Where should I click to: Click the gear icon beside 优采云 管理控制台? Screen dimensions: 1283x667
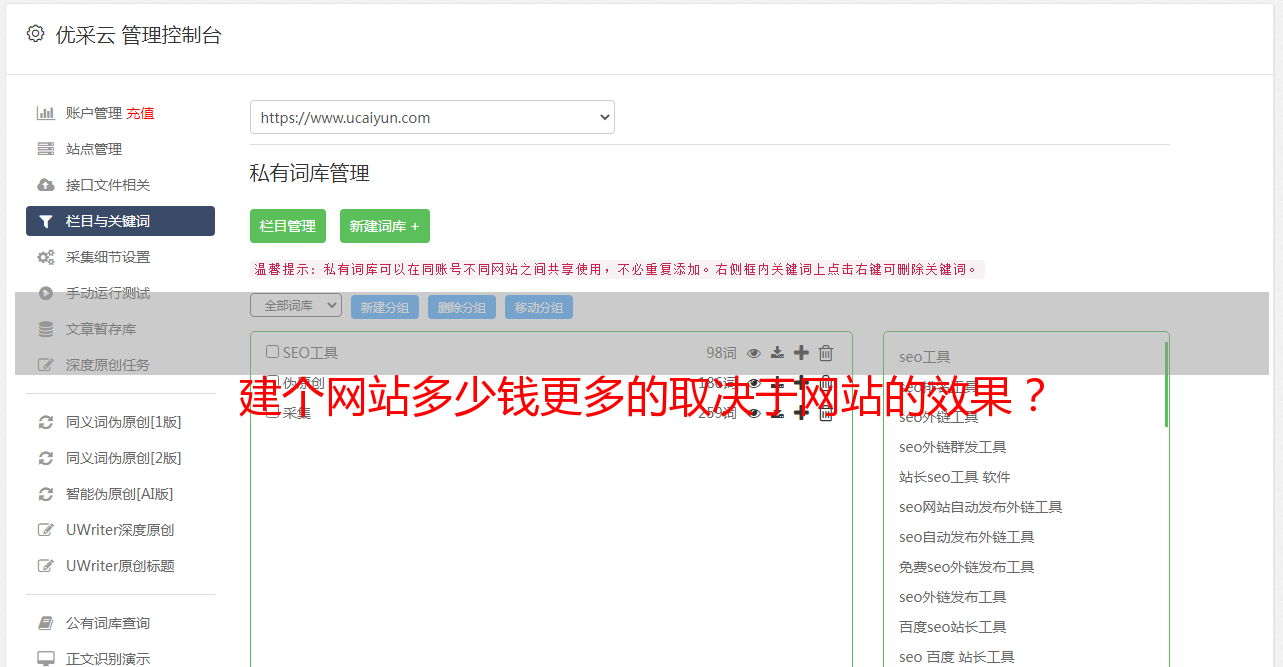coord(36,34)
